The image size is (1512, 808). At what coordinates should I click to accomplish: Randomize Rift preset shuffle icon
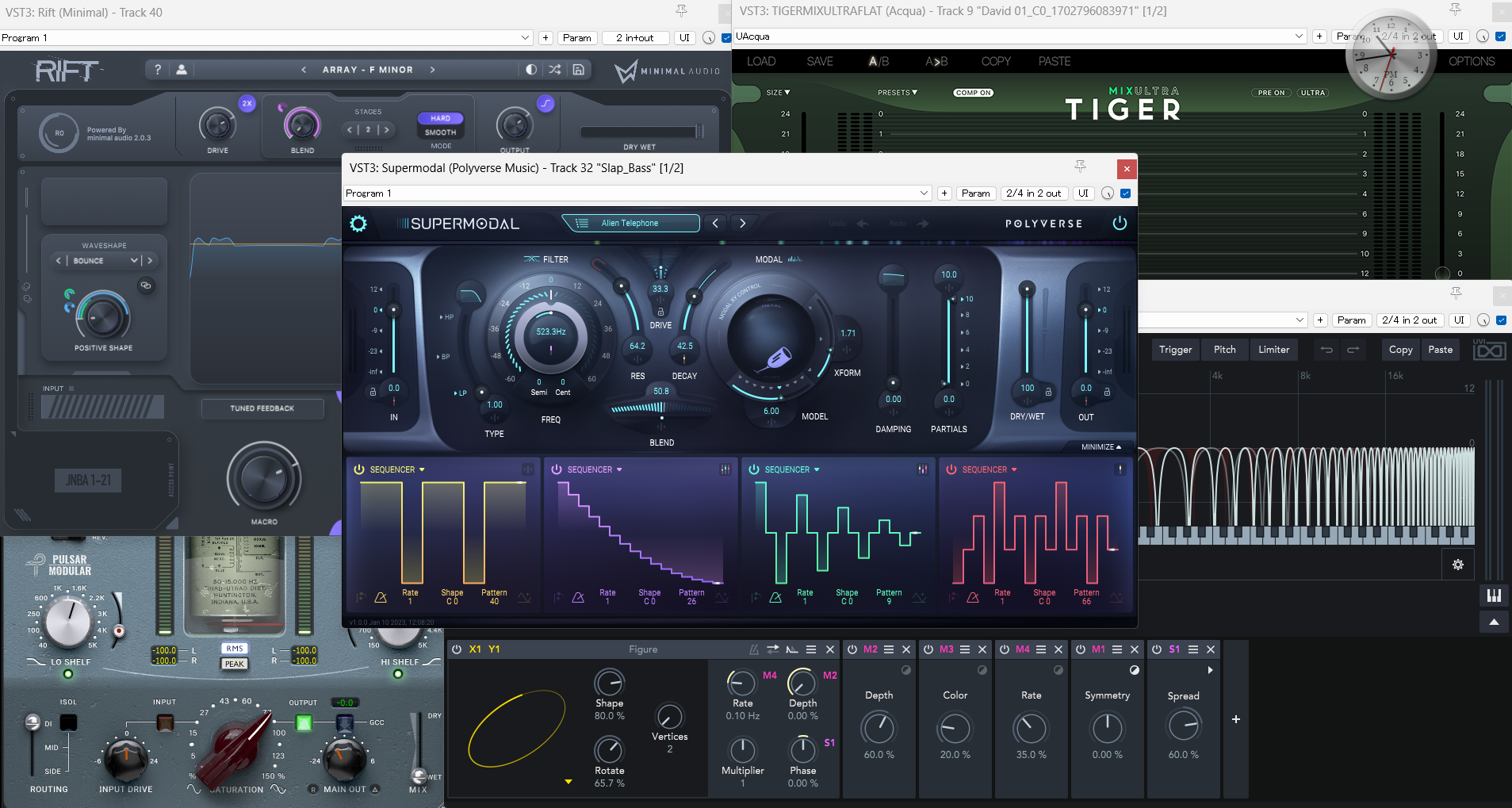555,70
